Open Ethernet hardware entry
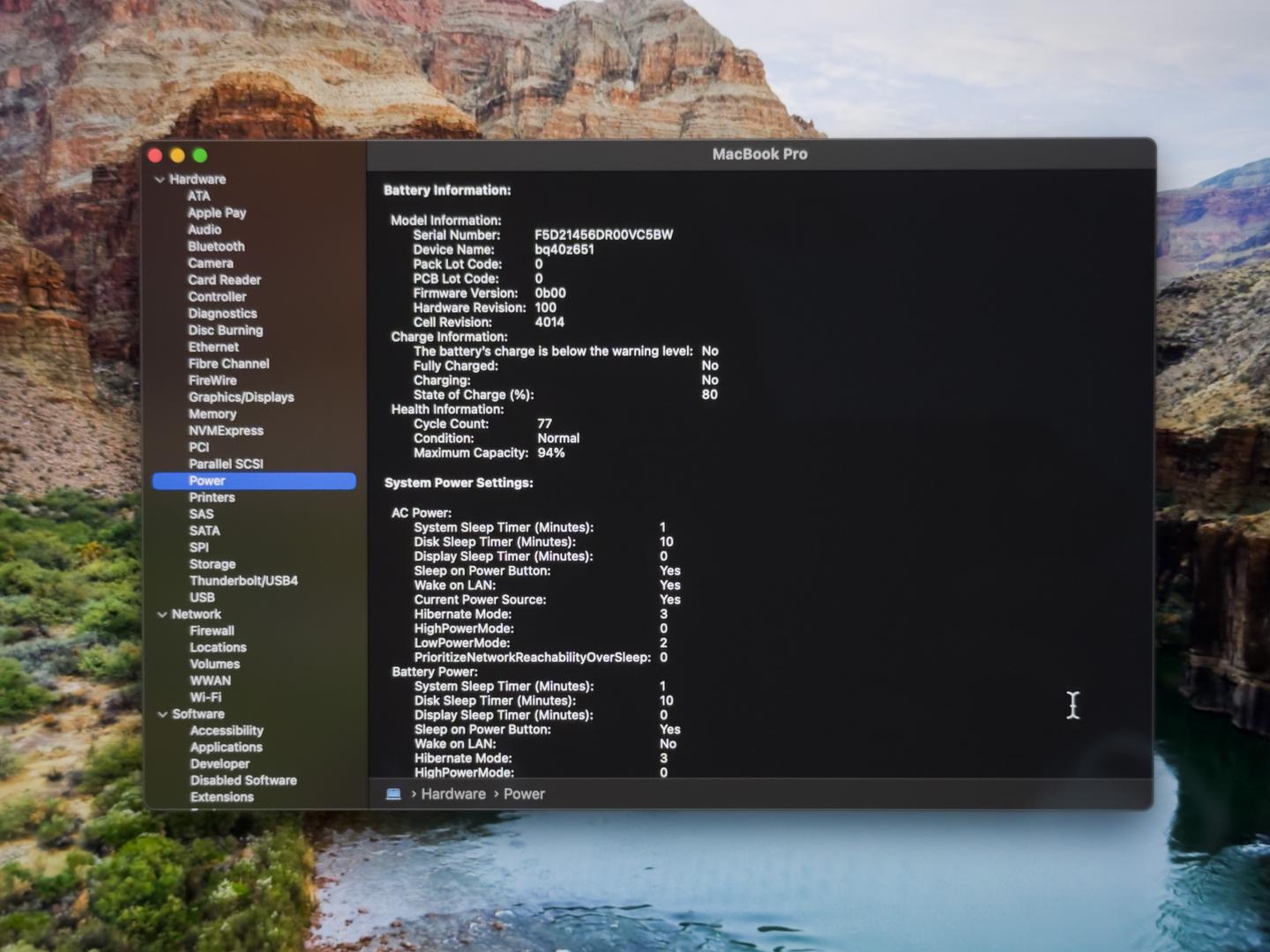The height and width of the screenshot is (952, 1270). coord(213,347)
